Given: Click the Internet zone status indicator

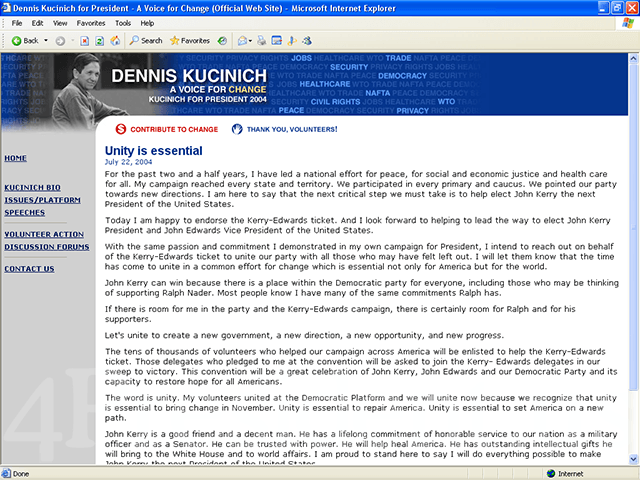Looking at the screenshot, I should click(x=565, y=473).
